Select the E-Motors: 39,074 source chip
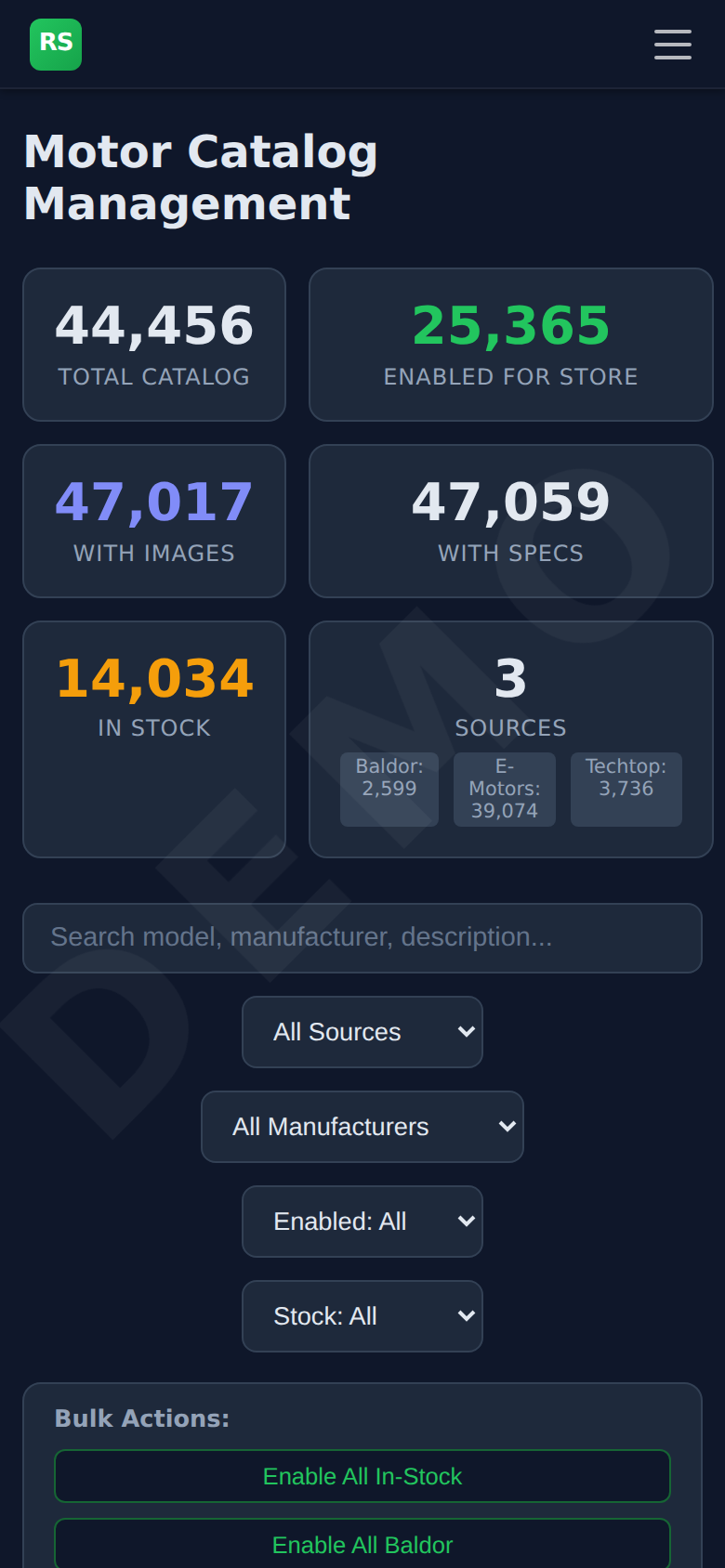The height and width of the screenshot is (1568, 725). click(505, 790)
